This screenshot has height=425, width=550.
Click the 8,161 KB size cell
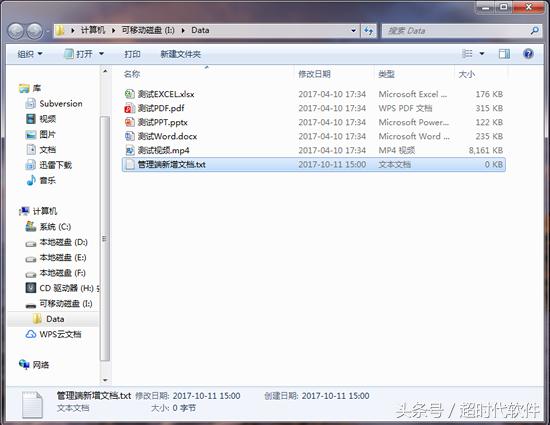click(486, 150)
